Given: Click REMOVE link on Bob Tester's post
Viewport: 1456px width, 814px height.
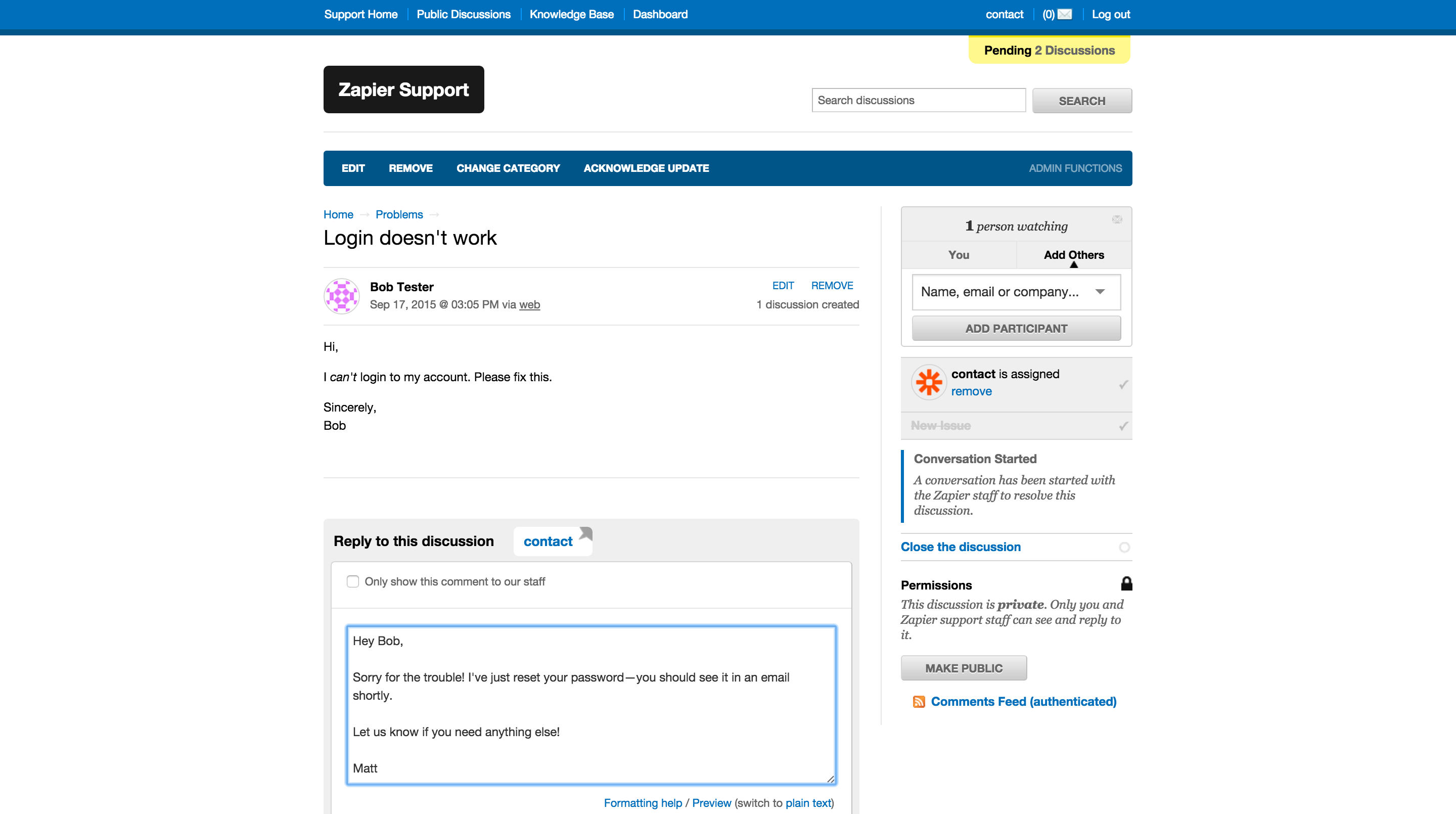Looking at the screenshot, I should (x=832, y=286).
